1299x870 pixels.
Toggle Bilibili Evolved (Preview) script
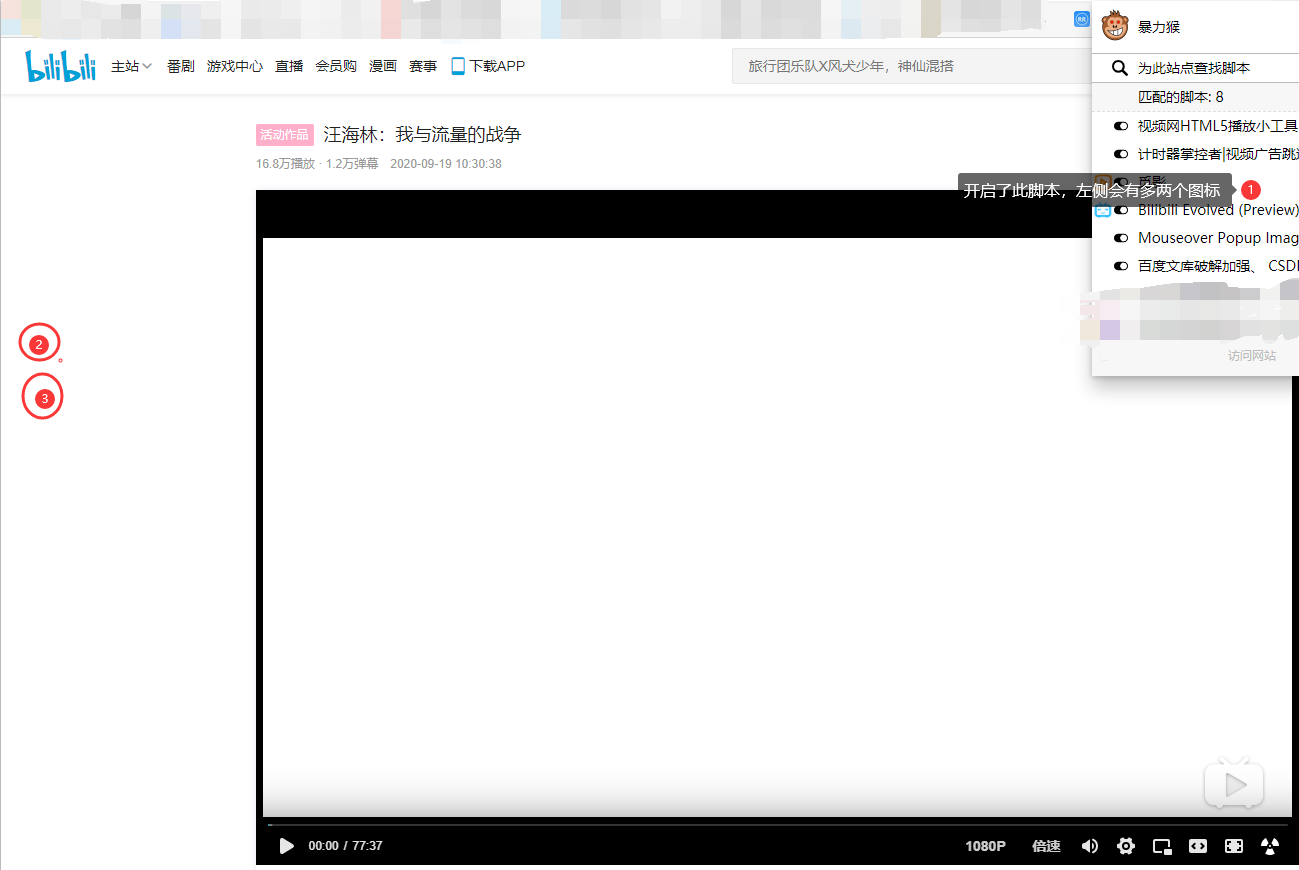tap(1121, 210)
